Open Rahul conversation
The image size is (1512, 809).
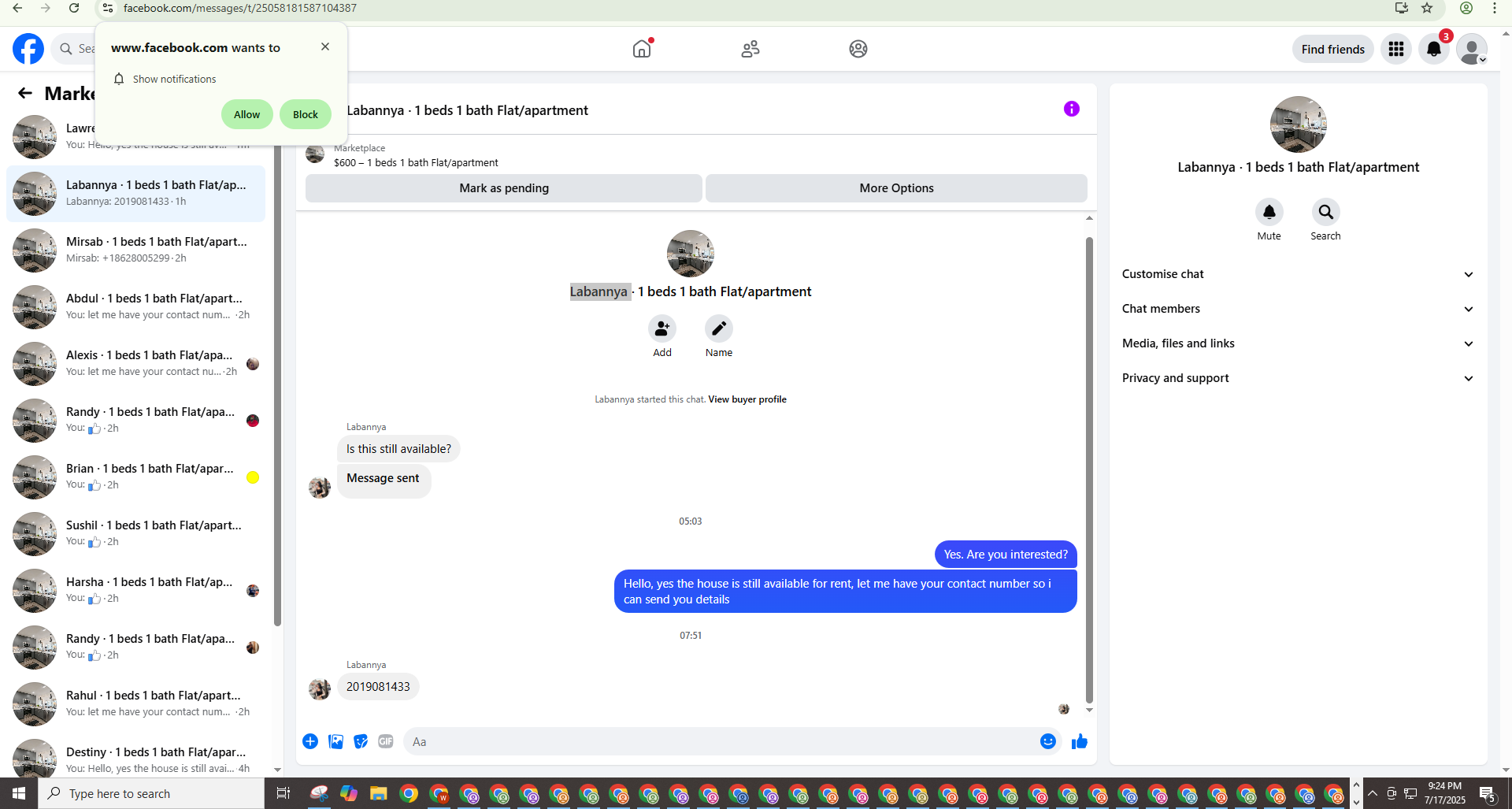point(135,704)
